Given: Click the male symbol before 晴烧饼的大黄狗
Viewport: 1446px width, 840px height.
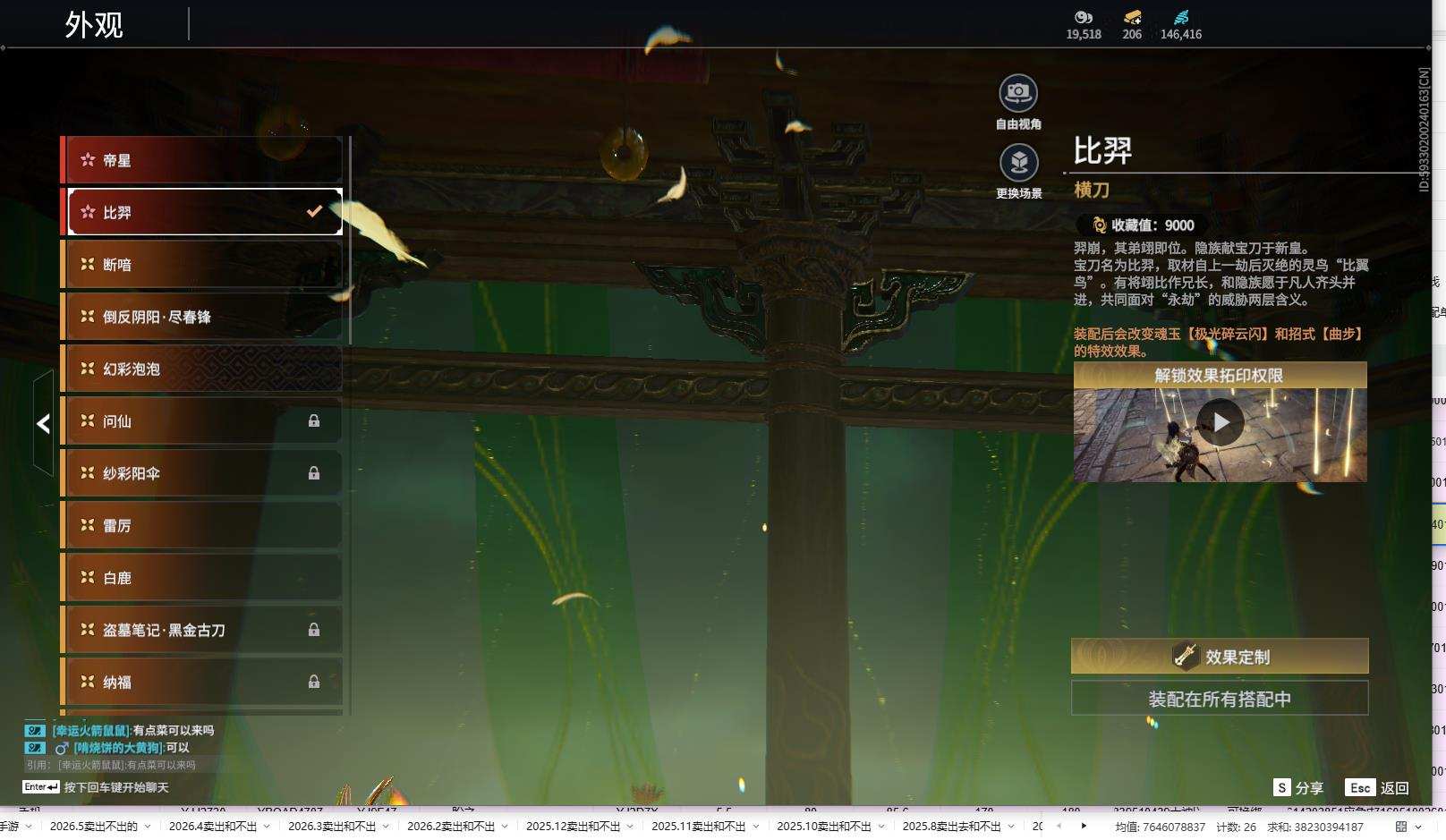Looking at the screenshot, I should click(x=62, y=748).
